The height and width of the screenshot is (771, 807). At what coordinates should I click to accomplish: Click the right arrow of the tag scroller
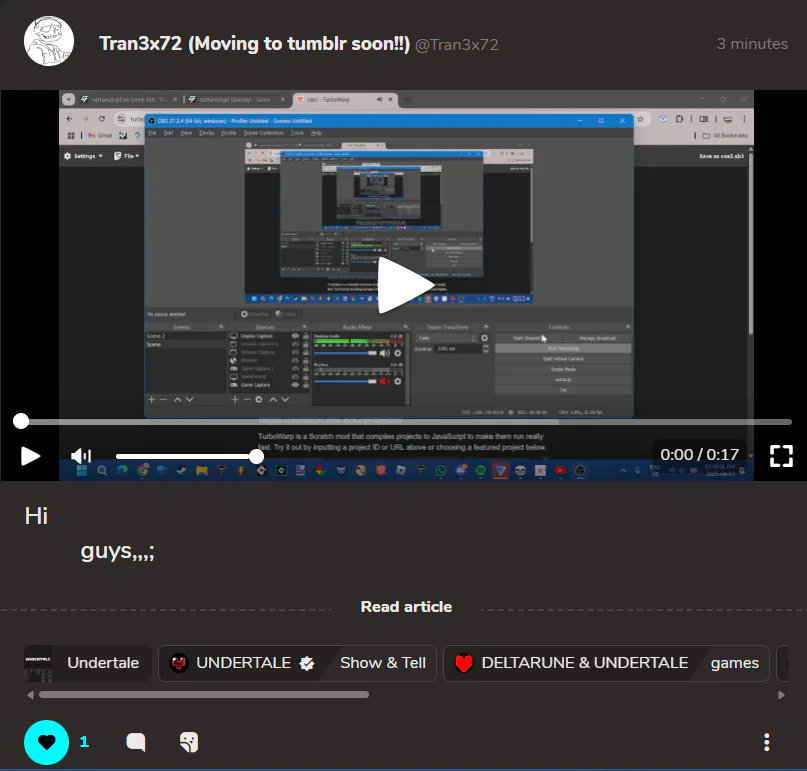click(x=781, y=695)
